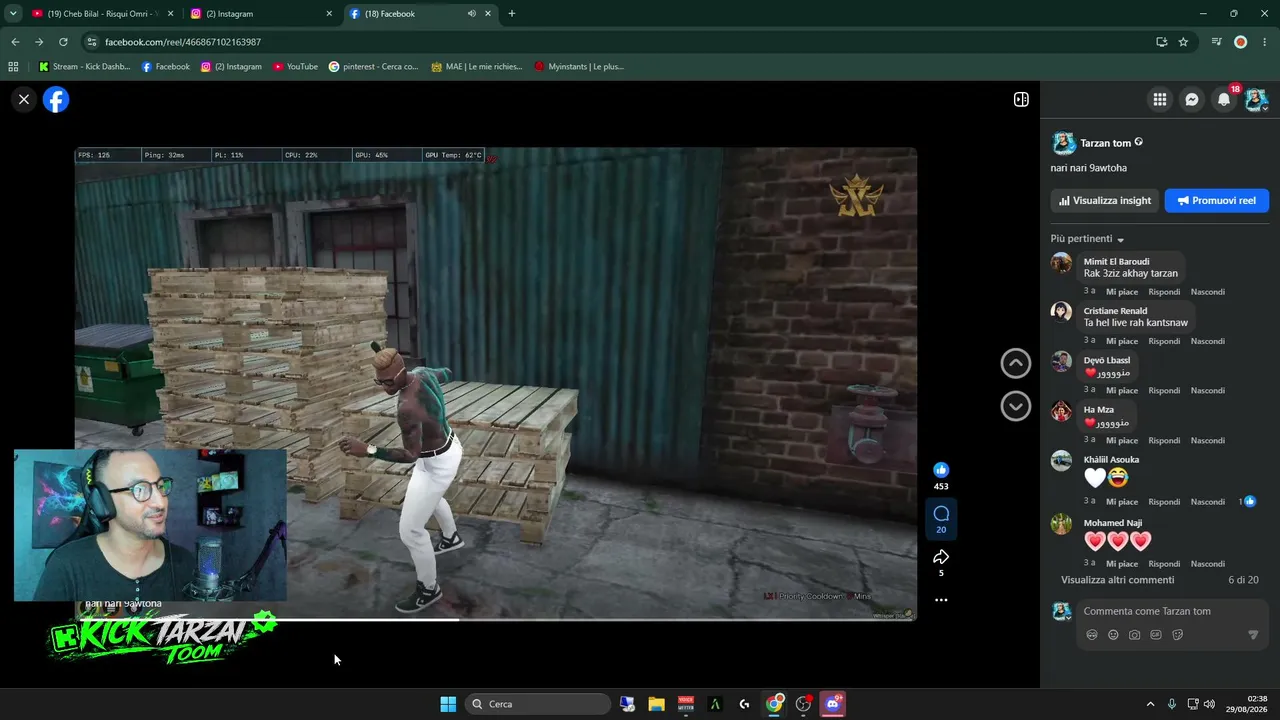Open the Chrome three-dot menu

(x=1264, y=42)
